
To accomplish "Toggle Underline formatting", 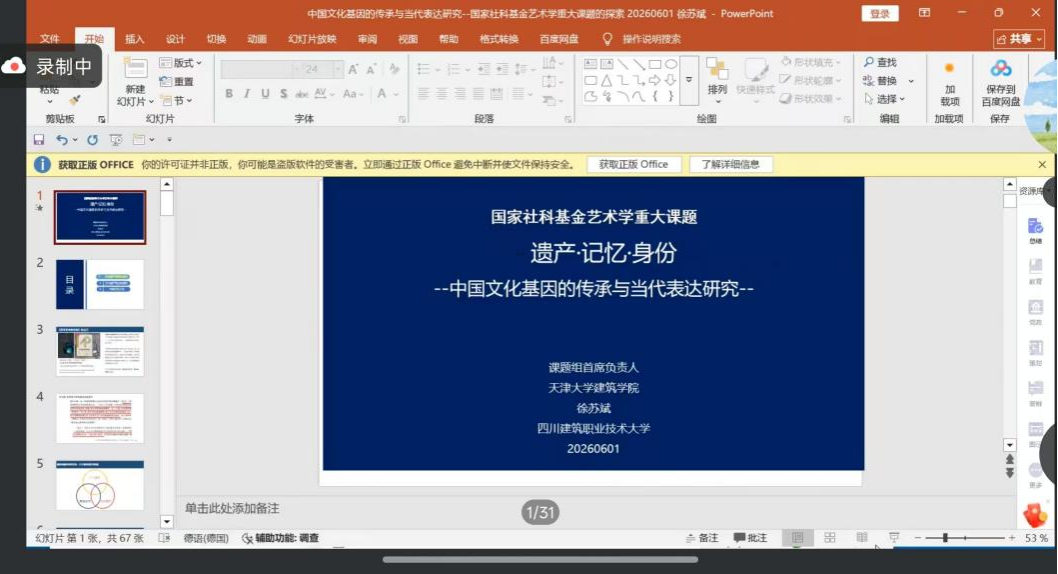I will tap(265, 94).
